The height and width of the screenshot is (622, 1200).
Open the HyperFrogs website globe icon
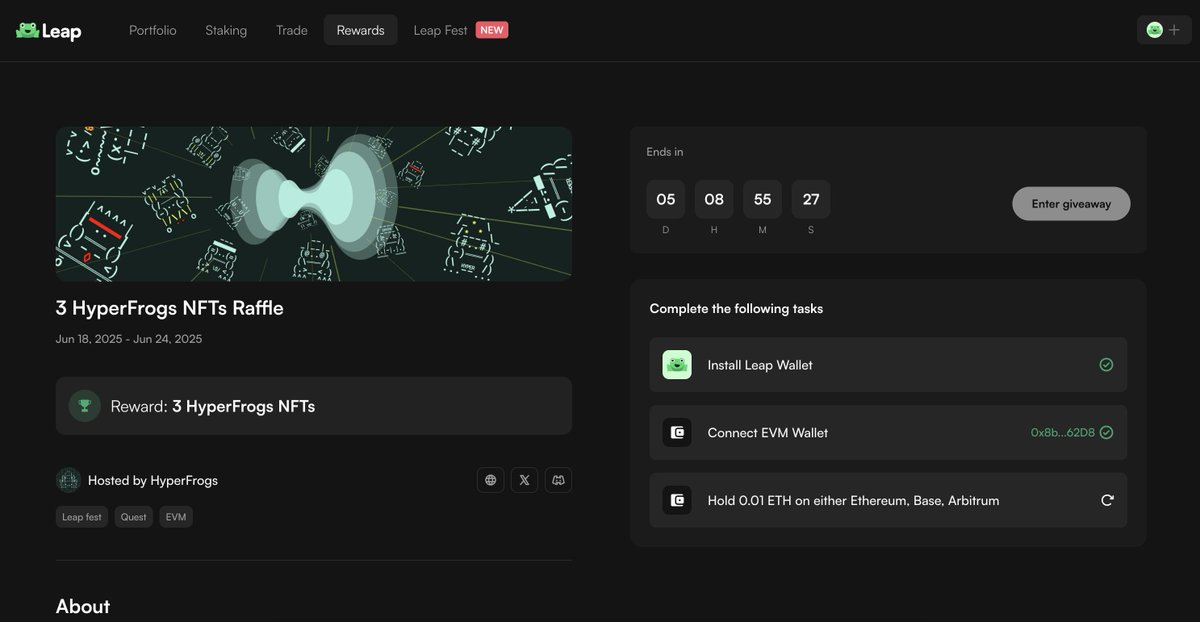point(490,480)
